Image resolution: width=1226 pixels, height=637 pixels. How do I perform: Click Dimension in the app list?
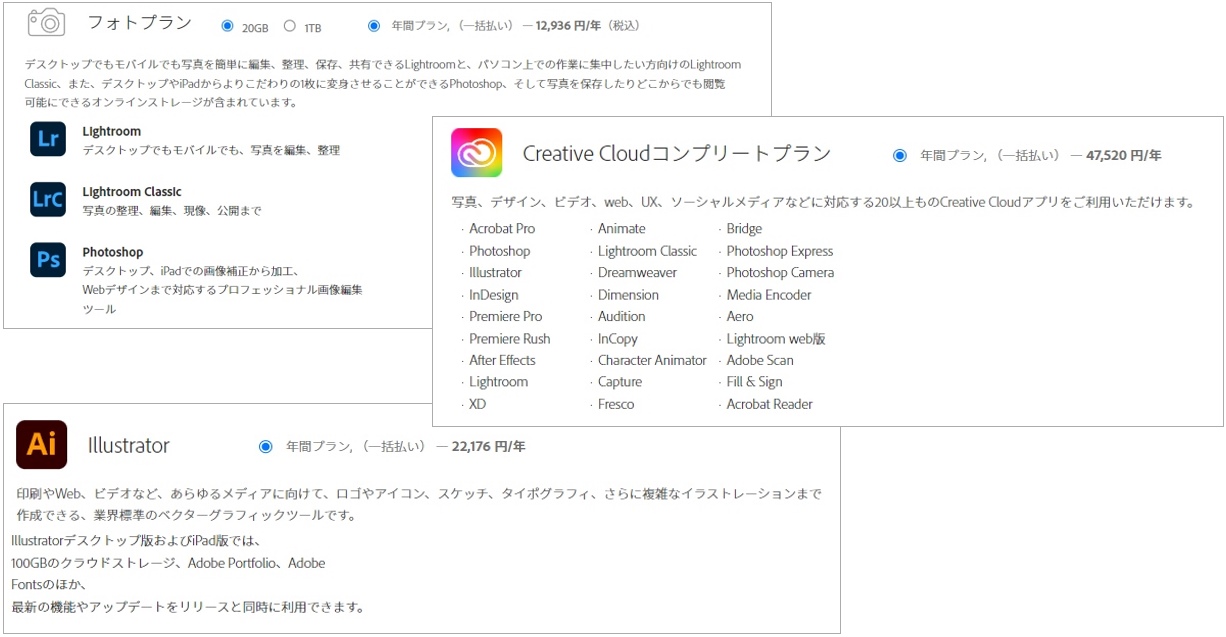629,295
